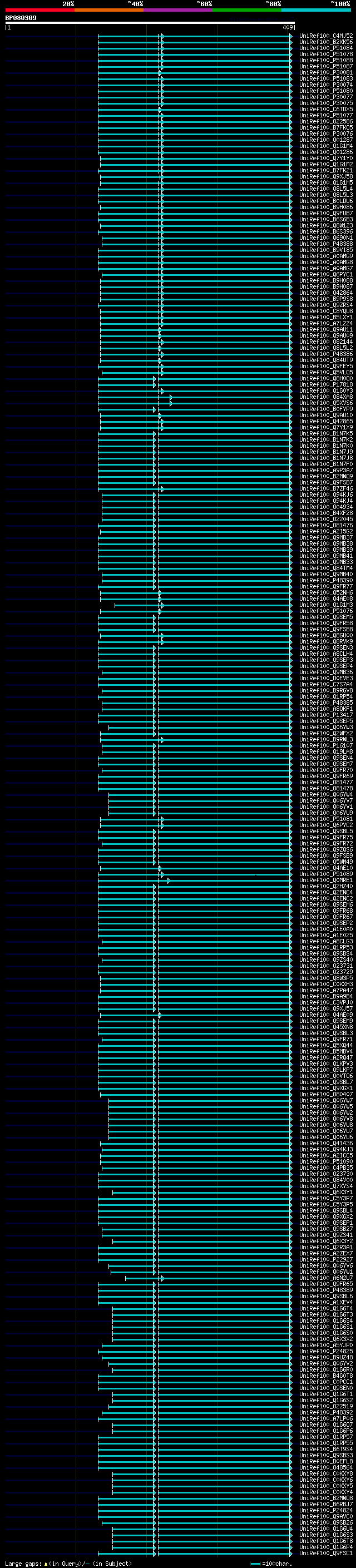Select the query name BP080309

(21, 18)
